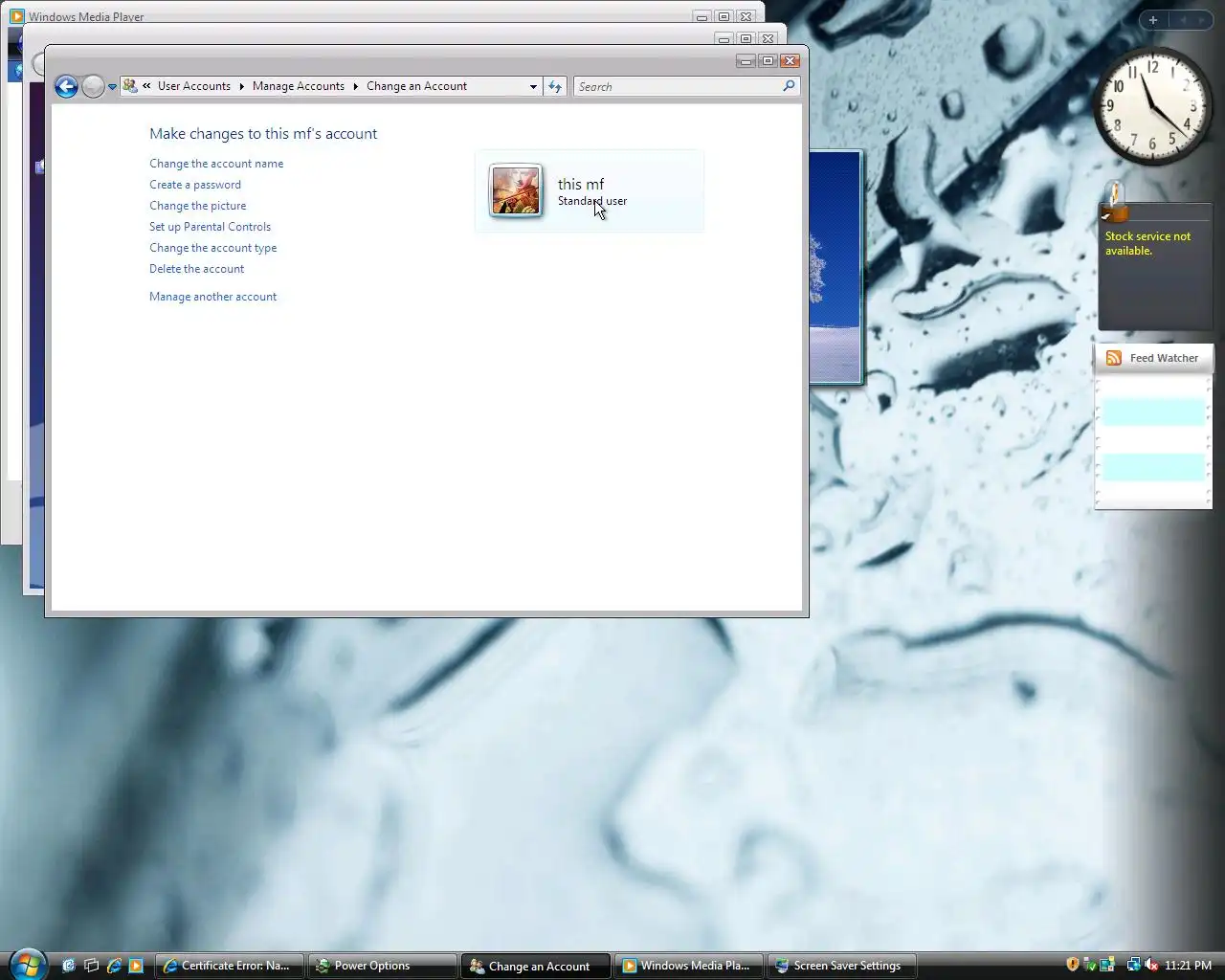Click the stocks gadget padlock icon

click(1113, 202)
